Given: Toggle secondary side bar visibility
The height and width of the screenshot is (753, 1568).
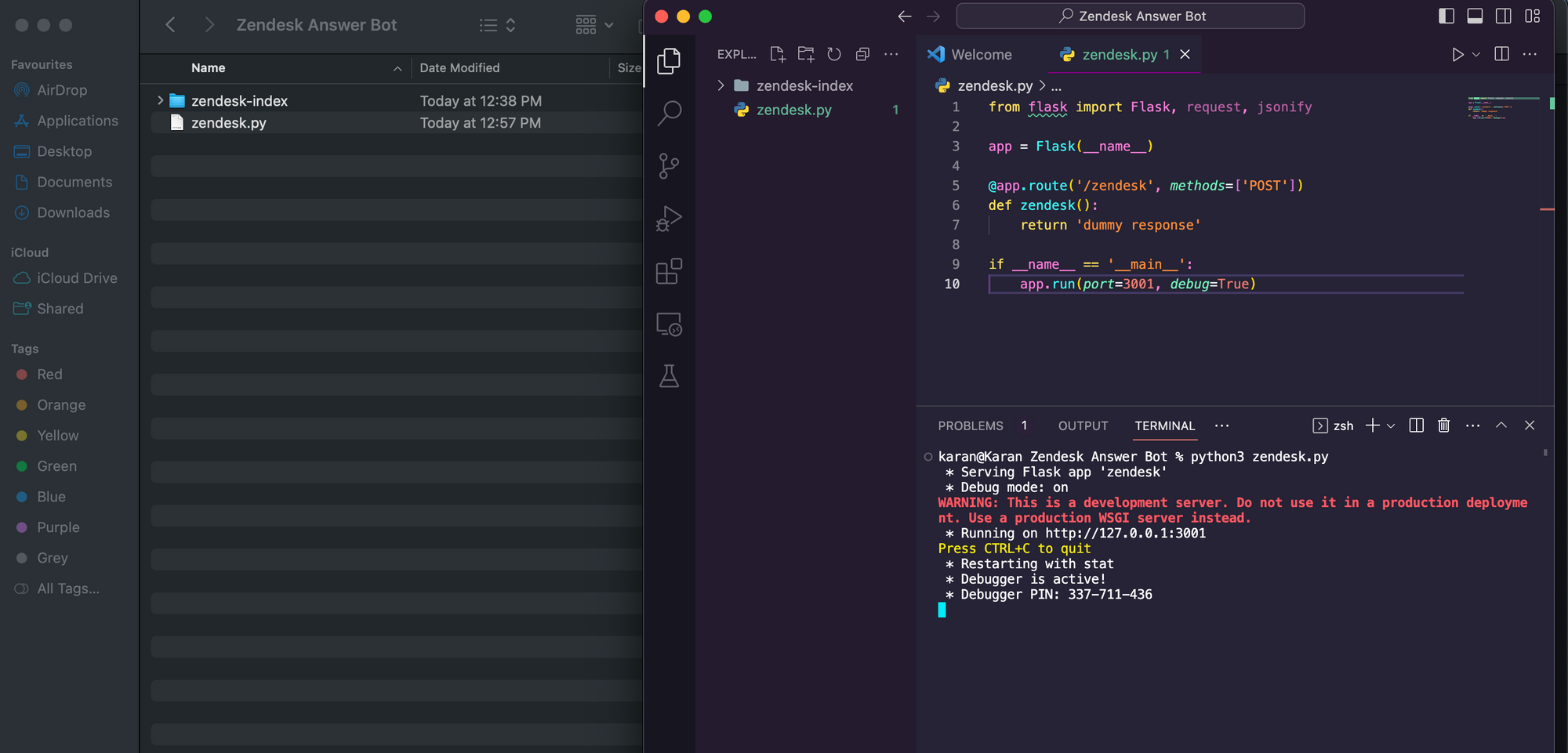Looking at the screenshot, I should tap(1504, 16).
